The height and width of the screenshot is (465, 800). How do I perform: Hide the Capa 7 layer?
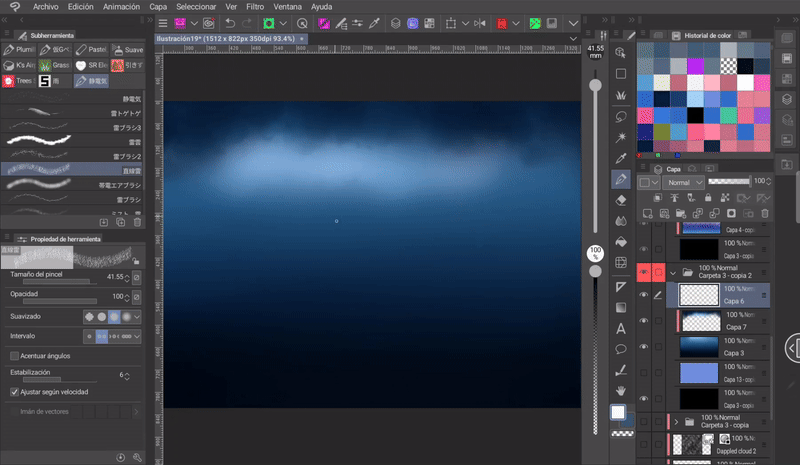[x=644, y=321]
